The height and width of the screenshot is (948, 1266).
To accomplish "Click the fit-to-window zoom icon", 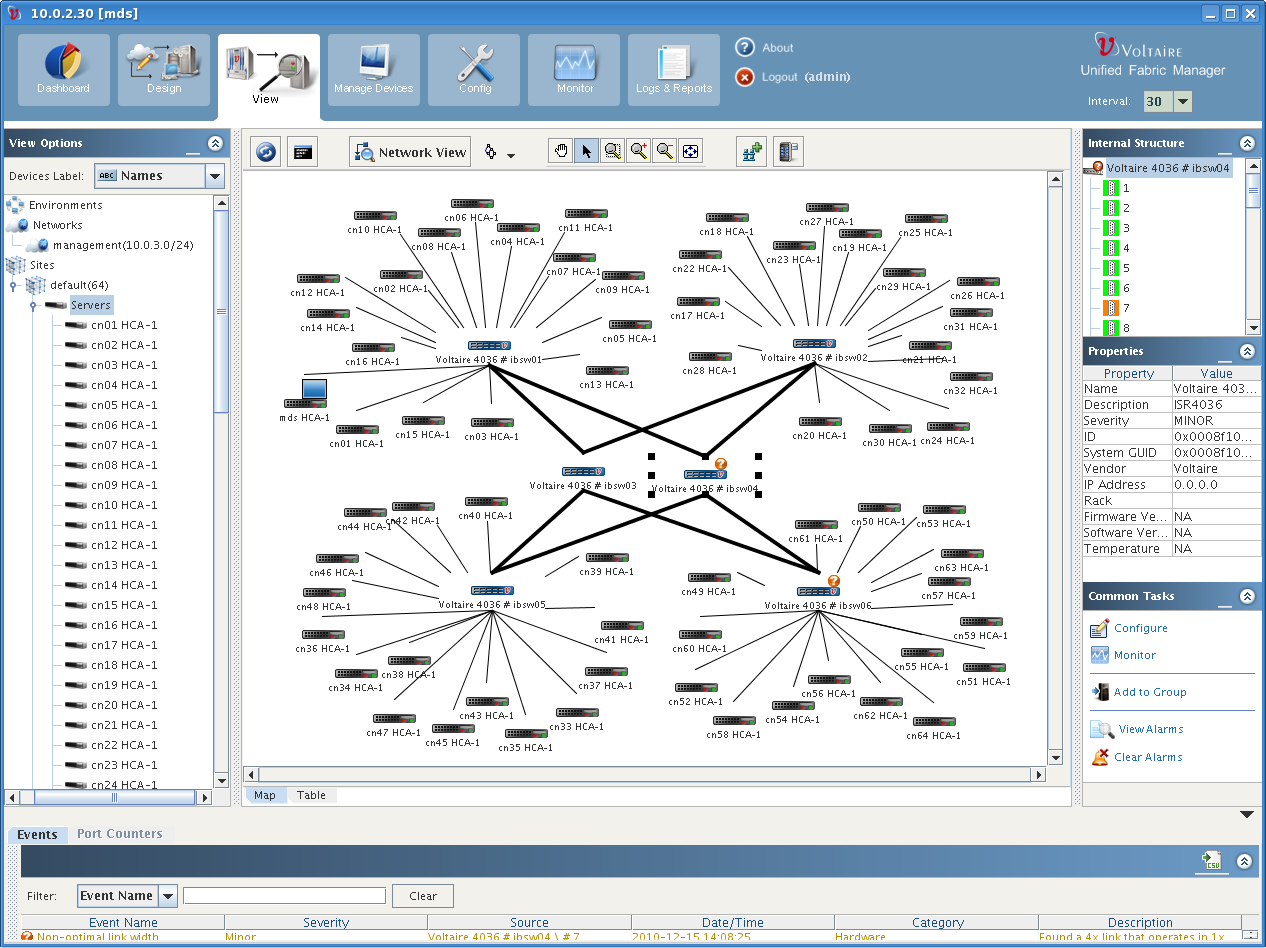I will point(691,152).
